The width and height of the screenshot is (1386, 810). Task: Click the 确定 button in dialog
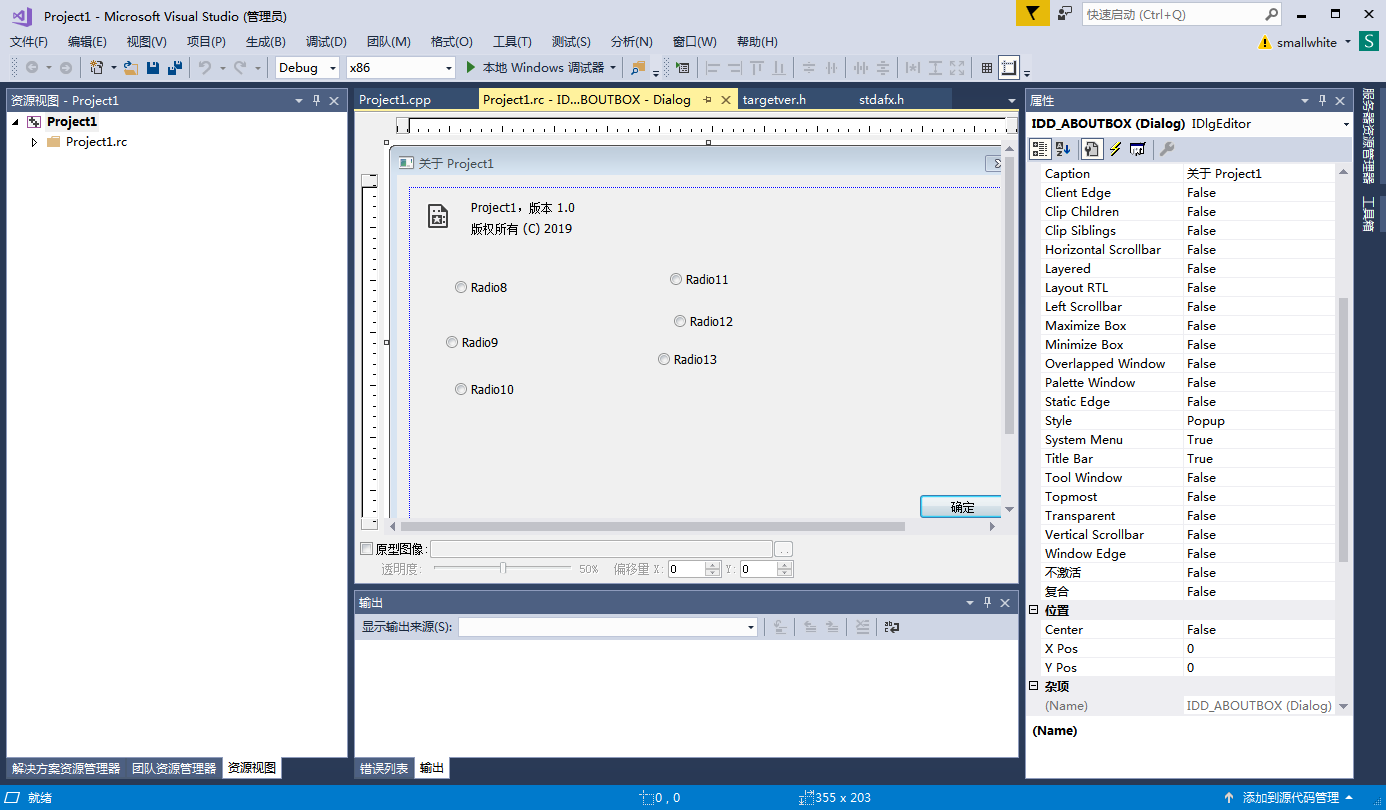point(961,507)
